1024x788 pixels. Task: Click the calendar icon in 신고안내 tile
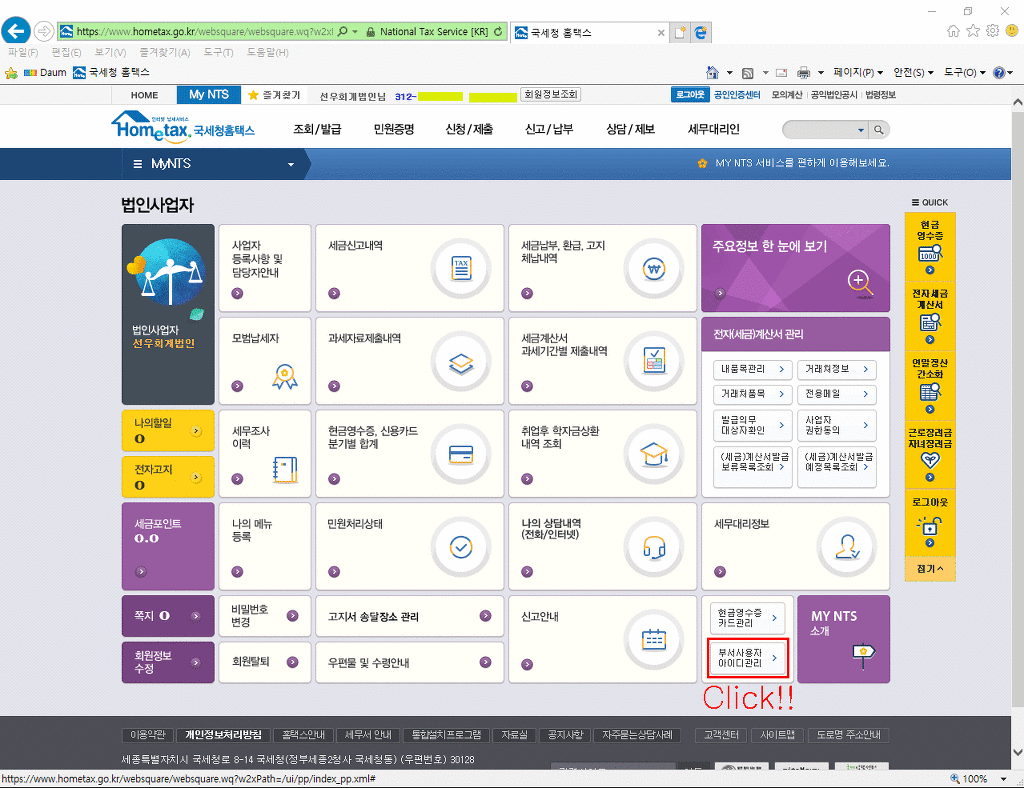tap(654, 640)
